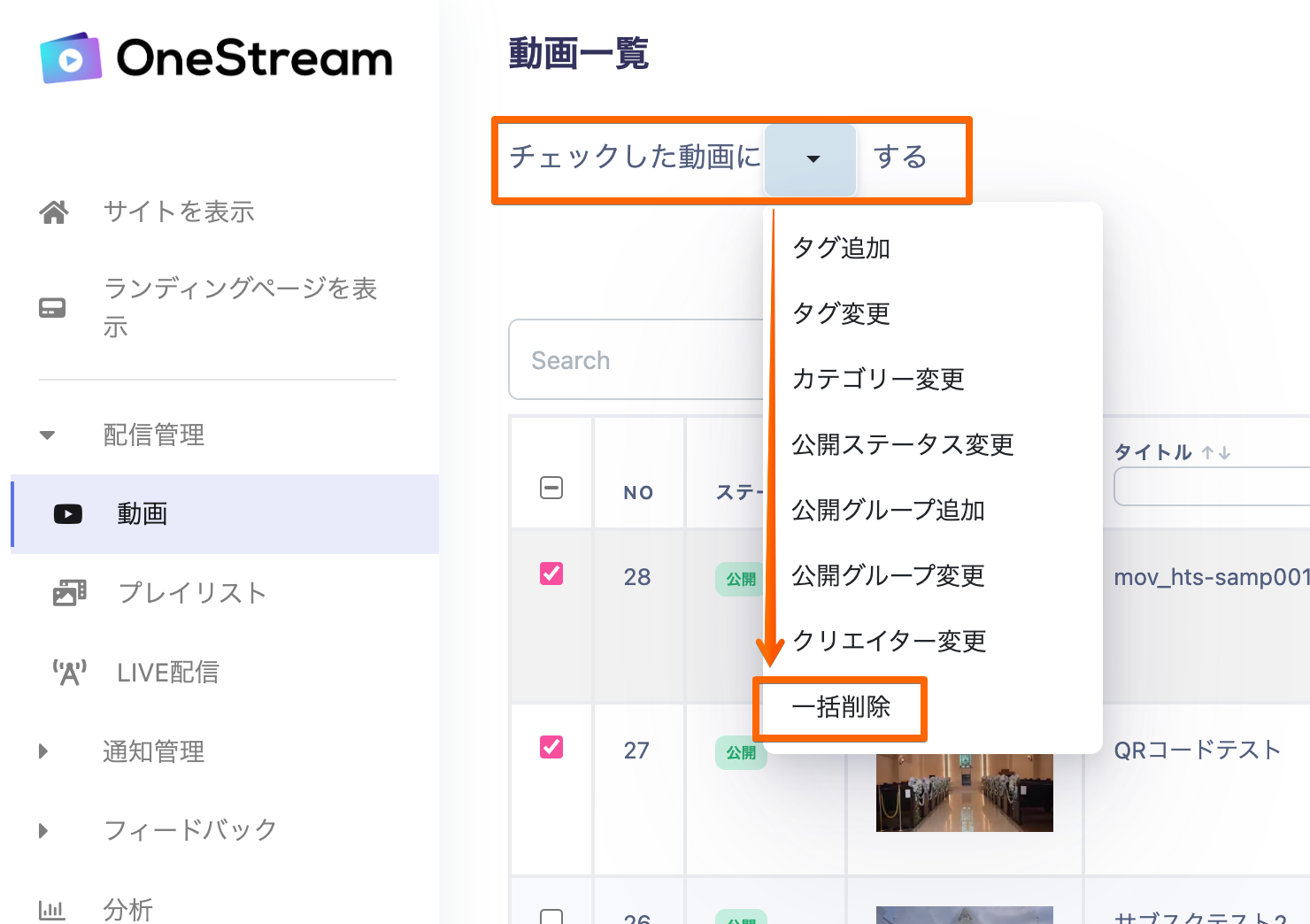Viewport: 1310px width, 924px height.
Task: Collapse the 配信管理 section arrow
Action: pos(47,435)
